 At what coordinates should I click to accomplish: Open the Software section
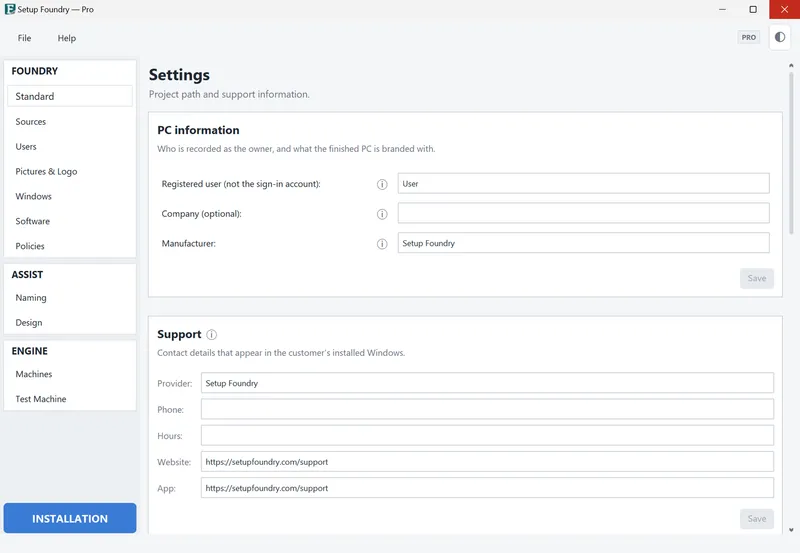tap(70, 221)
